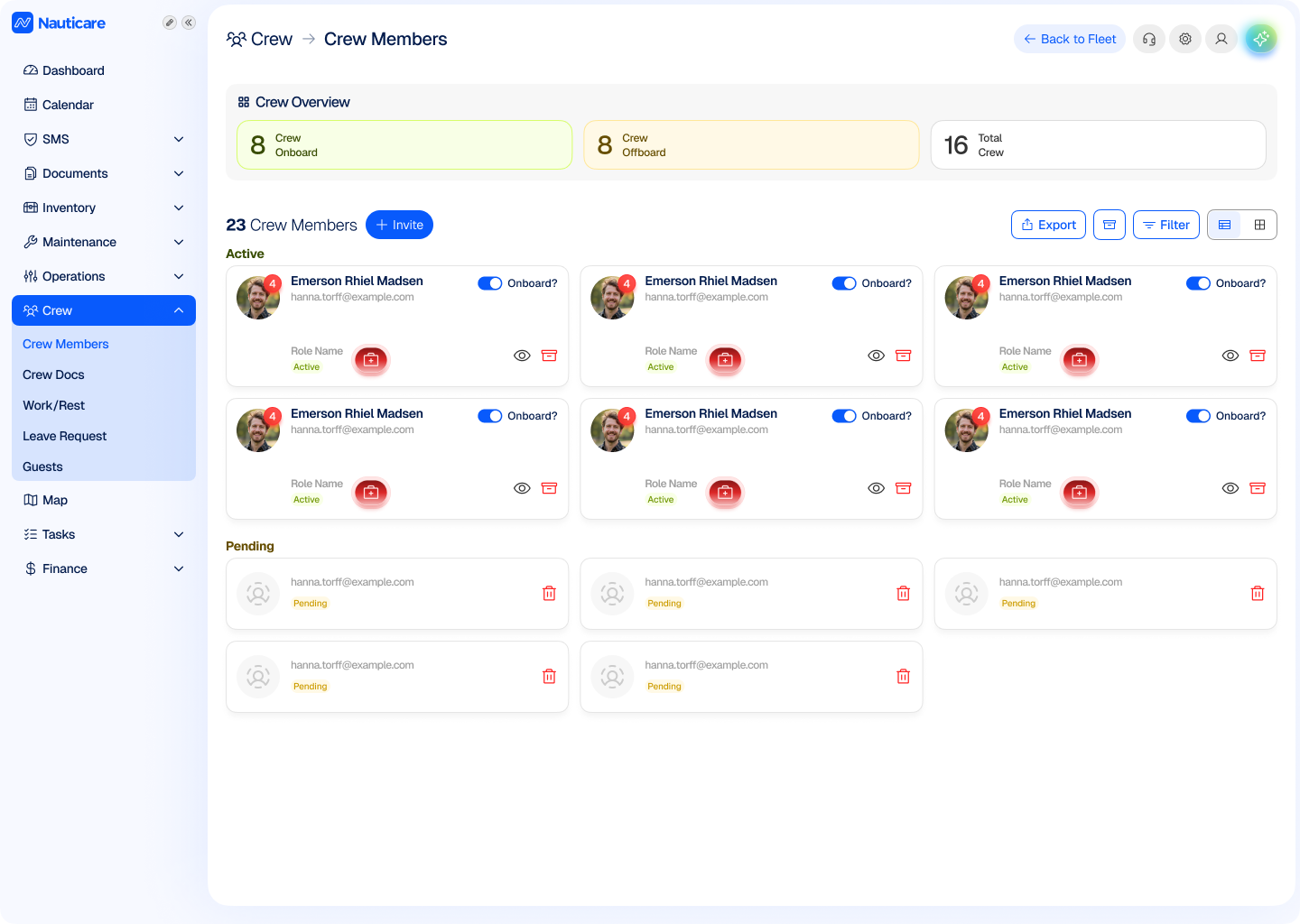Image resolution: width=1300 pixels, height=924 pixels.
Task: Open the headset support icon
Action: click(x=1149, y=39)
